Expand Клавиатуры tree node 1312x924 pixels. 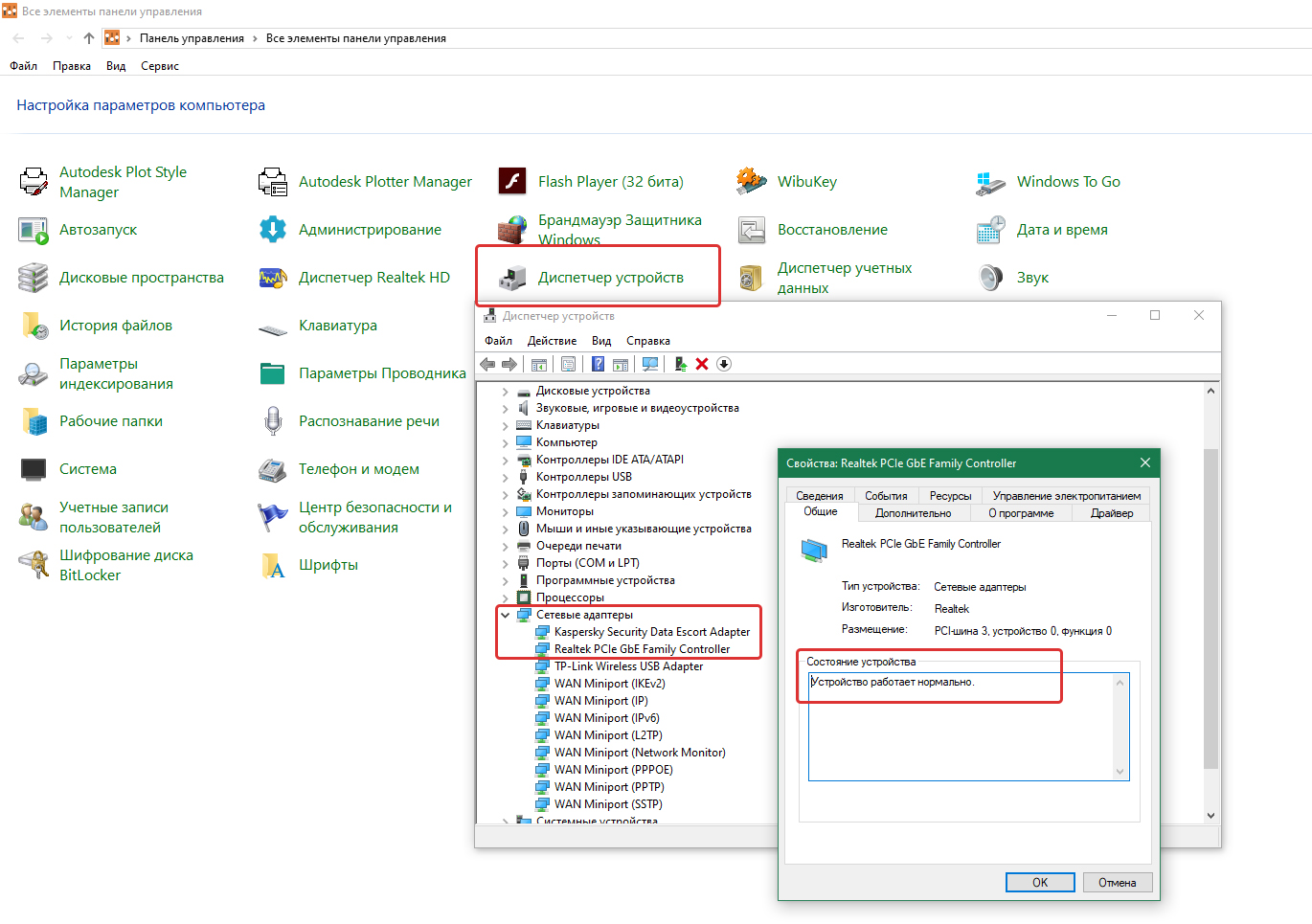point(505,425)
